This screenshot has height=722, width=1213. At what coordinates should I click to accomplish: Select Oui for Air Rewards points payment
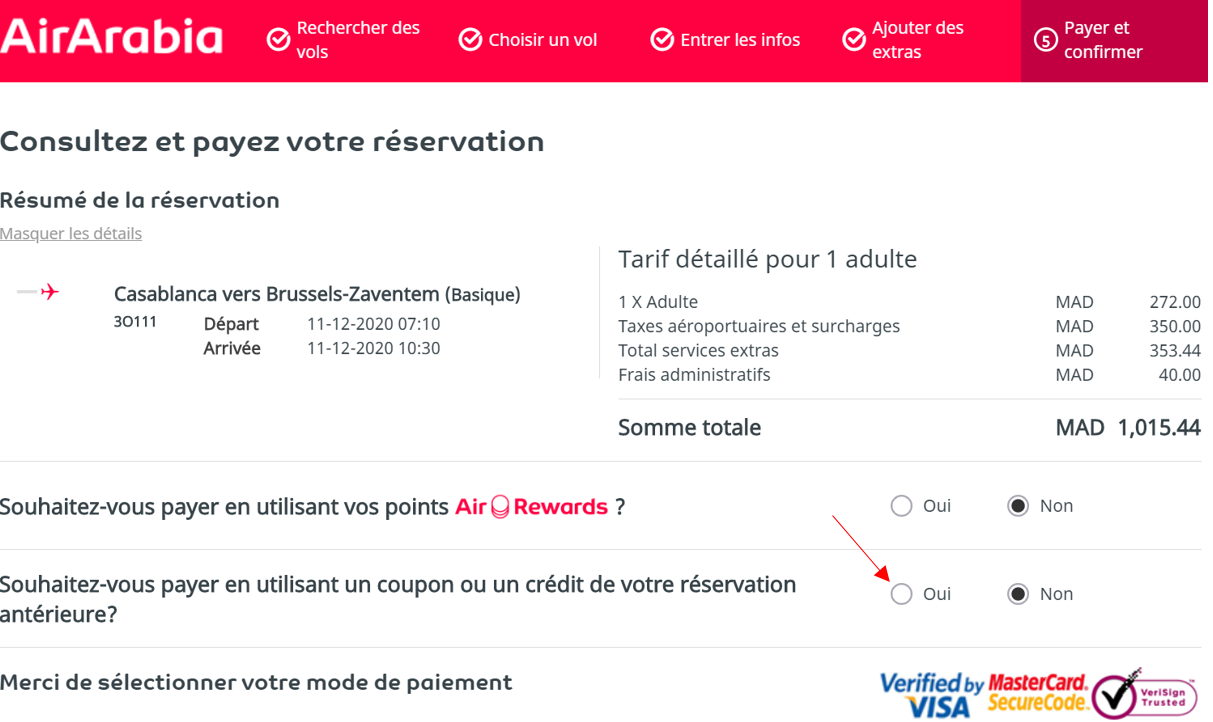pyautogui.click(x=902, y=506)
